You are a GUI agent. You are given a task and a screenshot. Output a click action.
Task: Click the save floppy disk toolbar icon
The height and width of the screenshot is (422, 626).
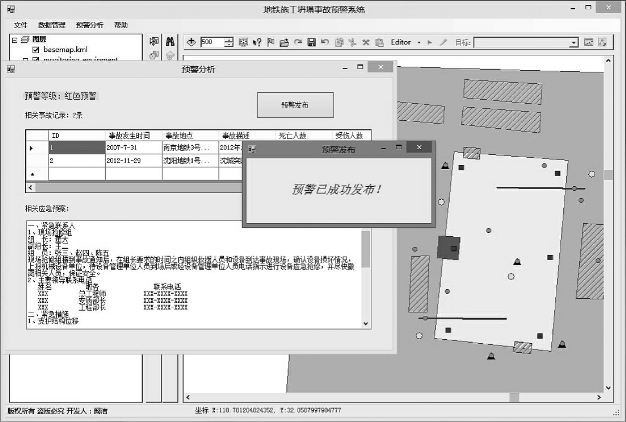(312, 43)
